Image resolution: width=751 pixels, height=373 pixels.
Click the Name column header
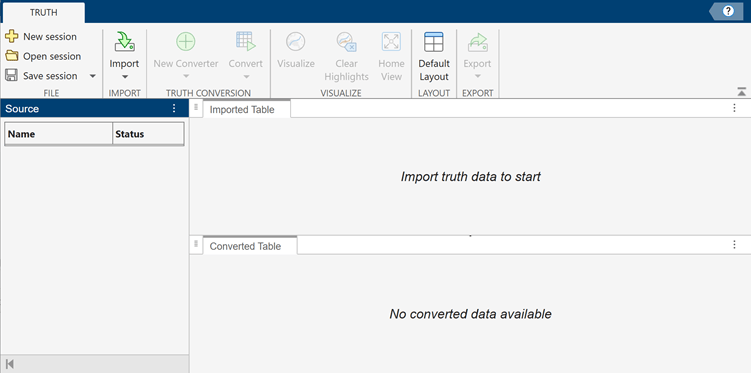[x=58, y=134]
